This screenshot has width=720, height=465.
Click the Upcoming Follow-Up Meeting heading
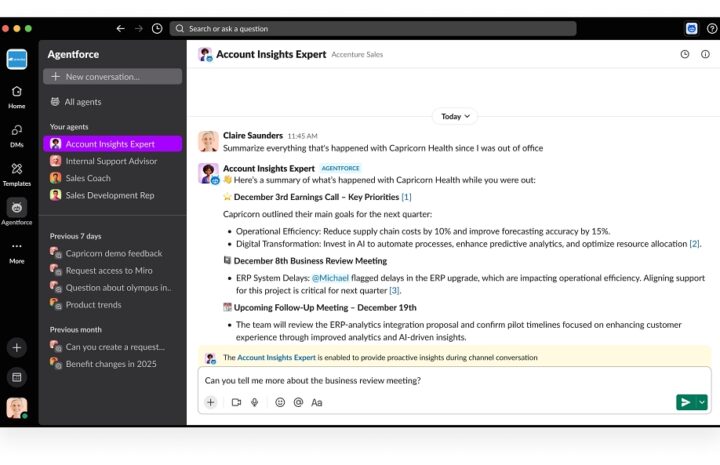(x=325, y=308)
